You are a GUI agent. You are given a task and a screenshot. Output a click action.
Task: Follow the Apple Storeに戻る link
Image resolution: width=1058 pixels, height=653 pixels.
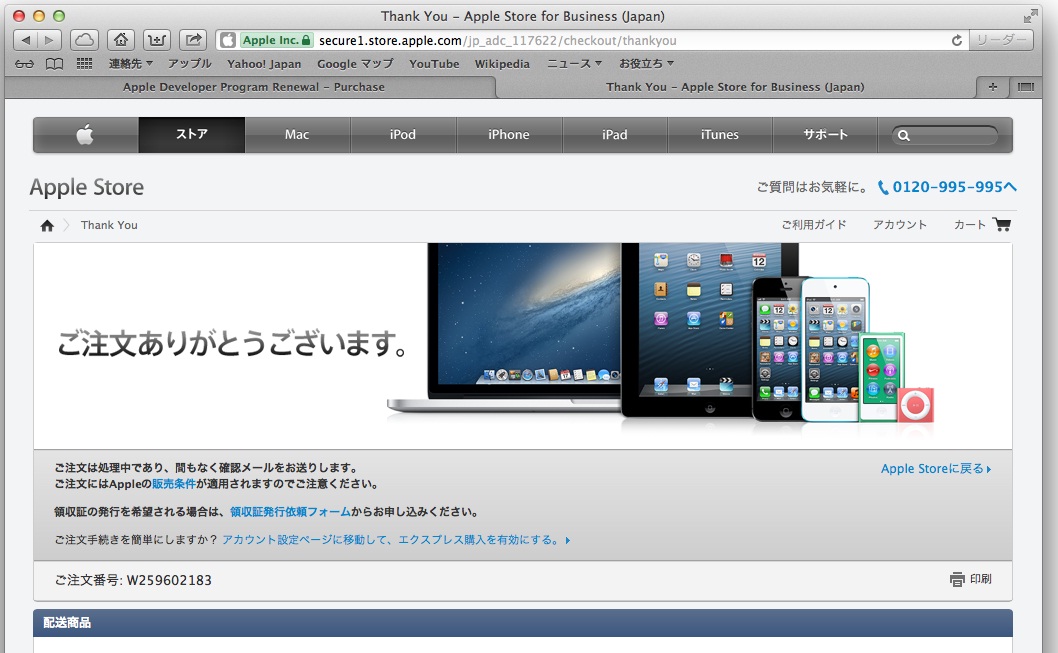[935, 468]
